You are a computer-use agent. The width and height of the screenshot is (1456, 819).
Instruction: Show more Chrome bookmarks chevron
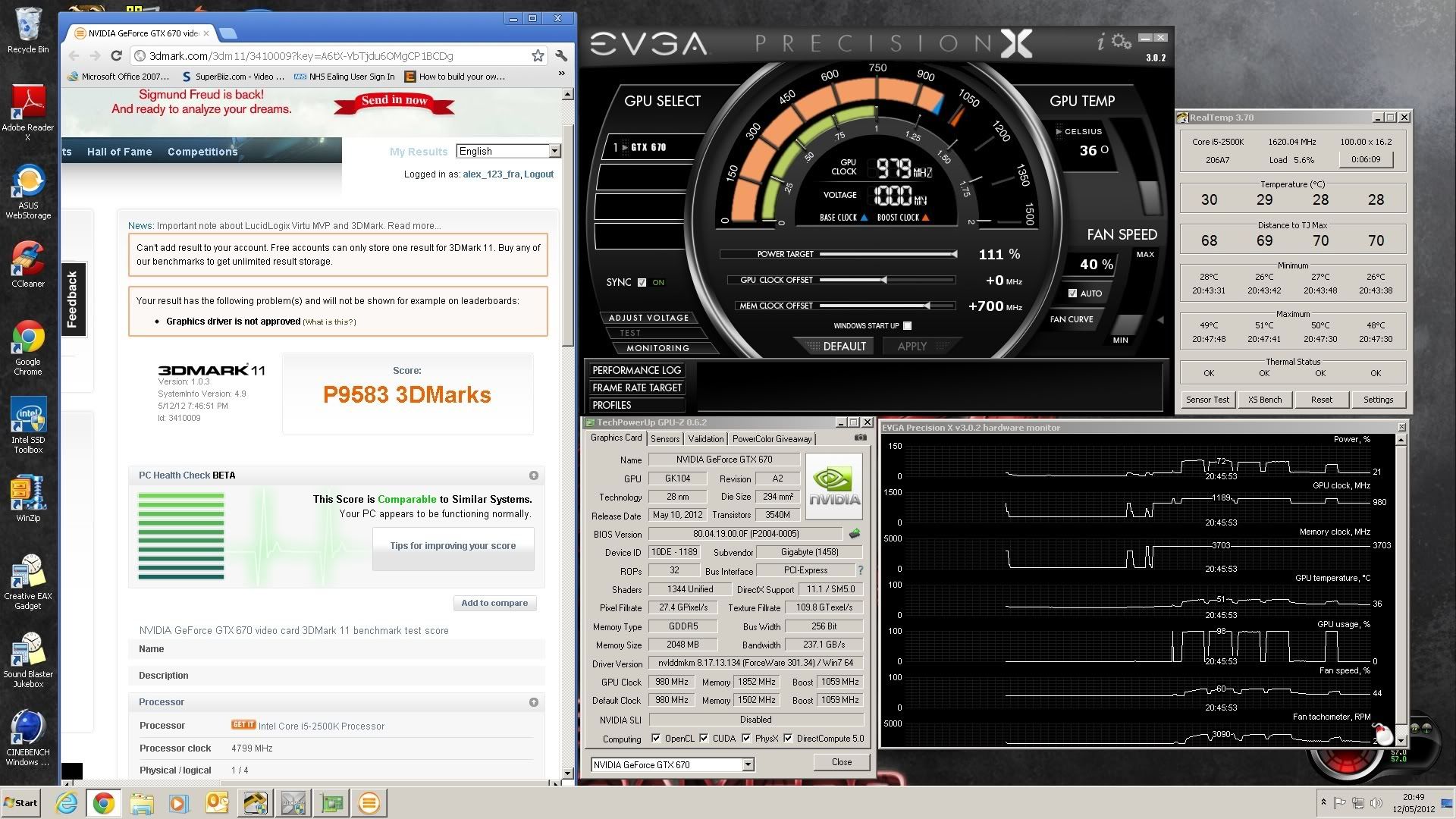[561, 74]
